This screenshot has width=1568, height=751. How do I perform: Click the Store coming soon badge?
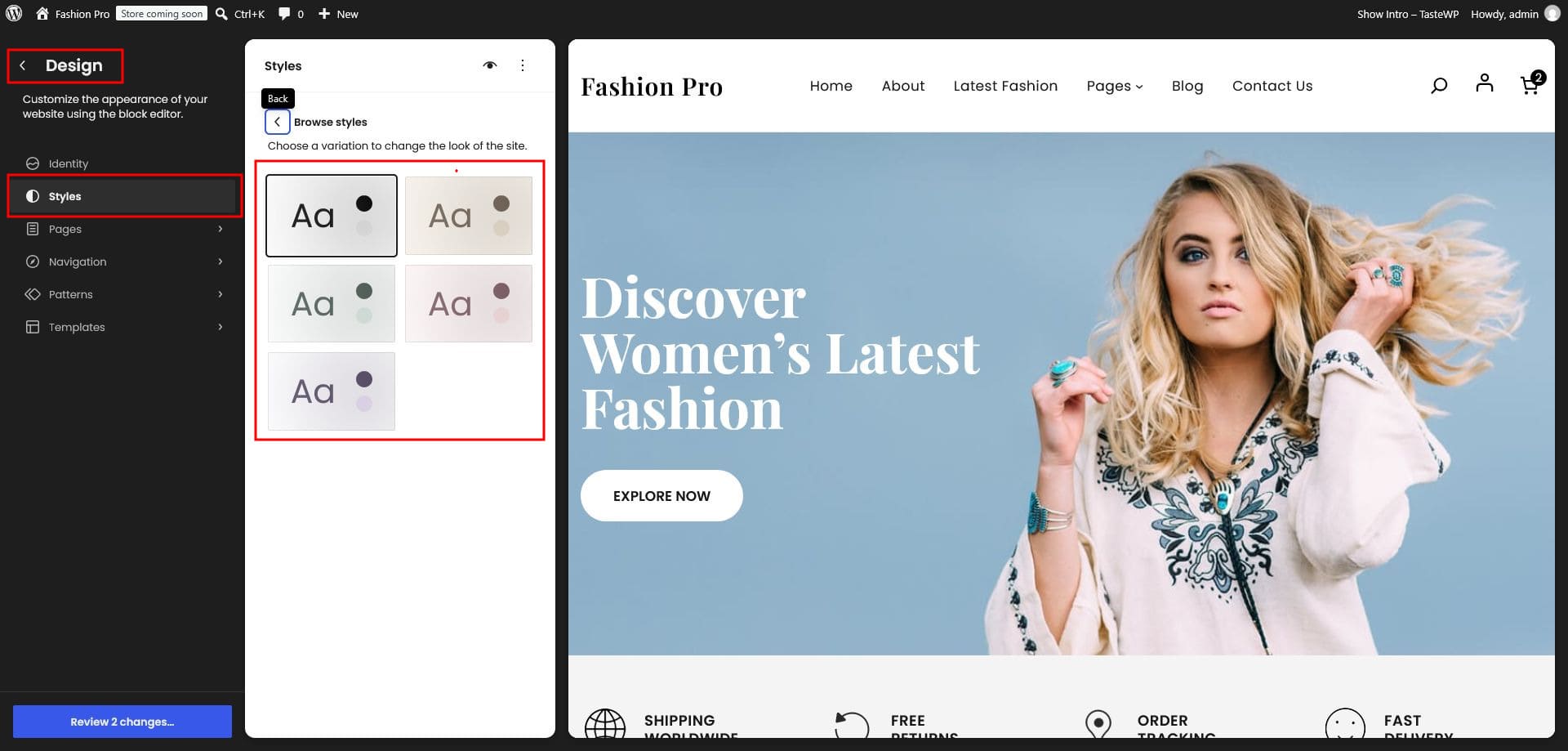point(162,14)
